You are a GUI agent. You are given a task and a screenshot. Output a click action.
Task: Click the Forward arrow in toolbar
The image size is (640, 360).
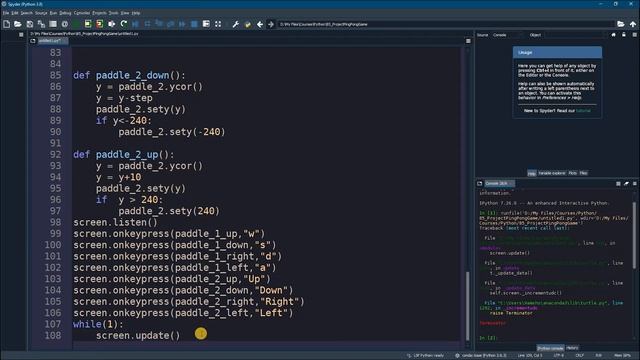point(271,24)
